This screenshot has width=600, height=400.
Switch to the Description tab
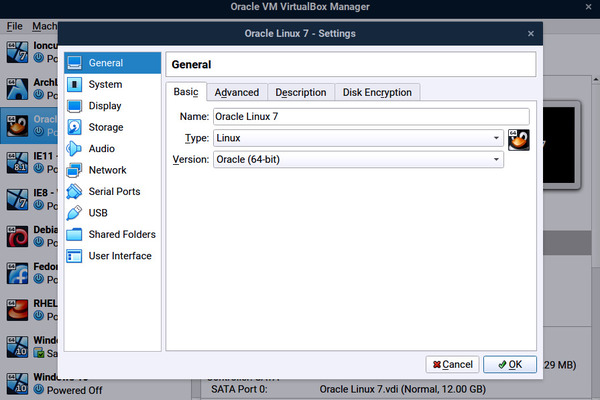click(x=300, y=92)
